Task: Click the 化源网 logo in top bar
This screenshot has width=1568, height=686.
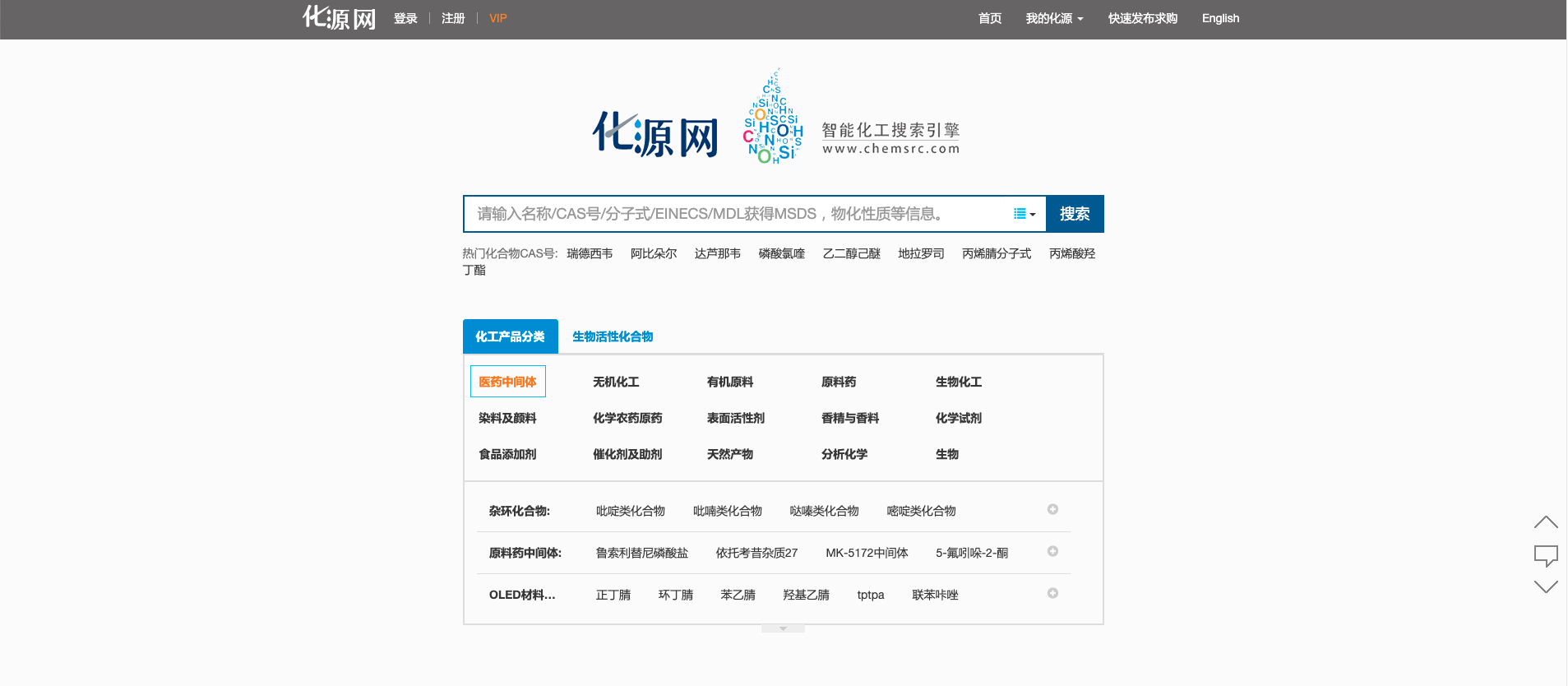Action: [x=340, y=18]
